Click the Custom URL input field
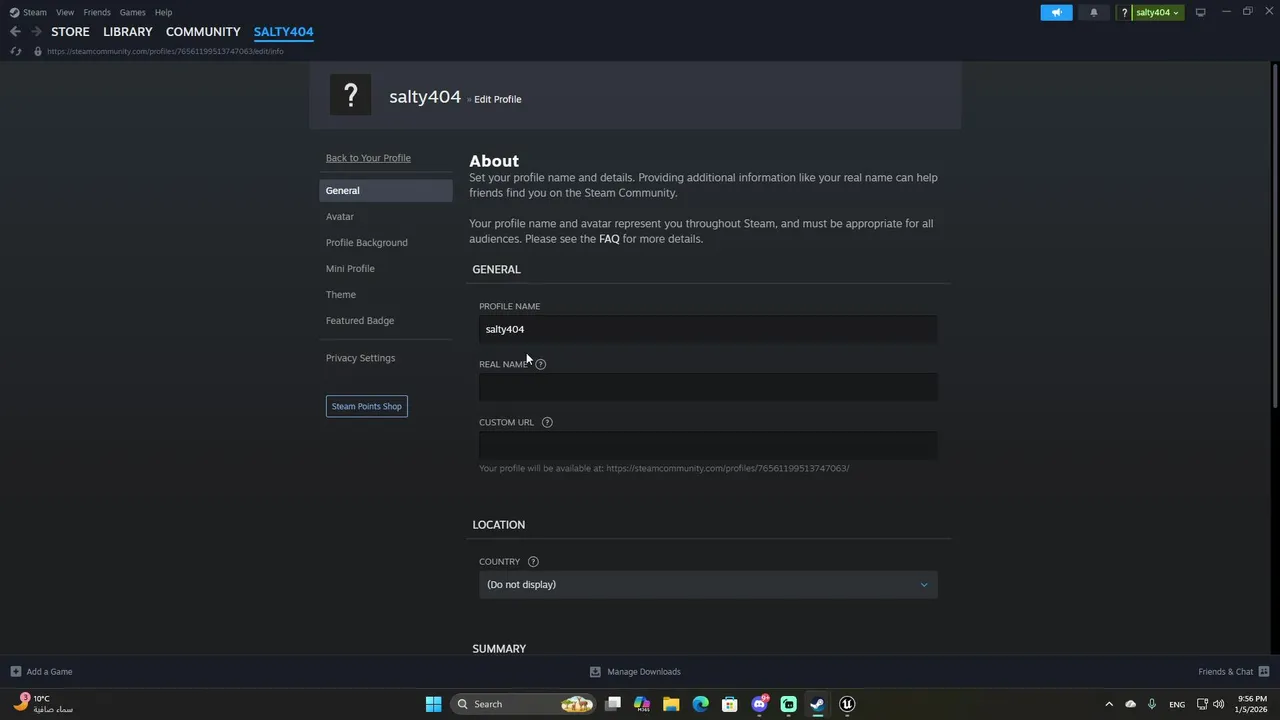This screenshot has height=720, width=1280. point(708,445)
